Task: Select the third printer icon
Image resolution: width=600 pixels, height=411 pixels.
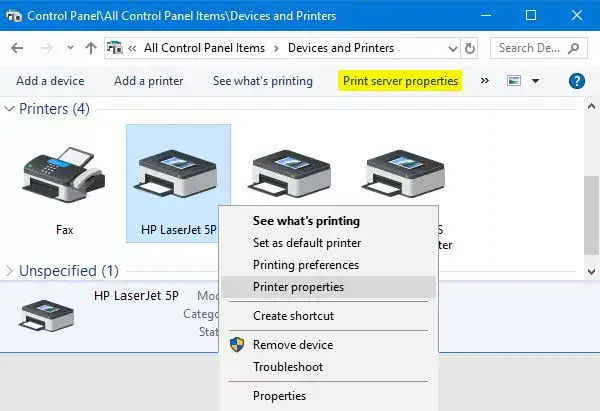Action: (289, 174)
